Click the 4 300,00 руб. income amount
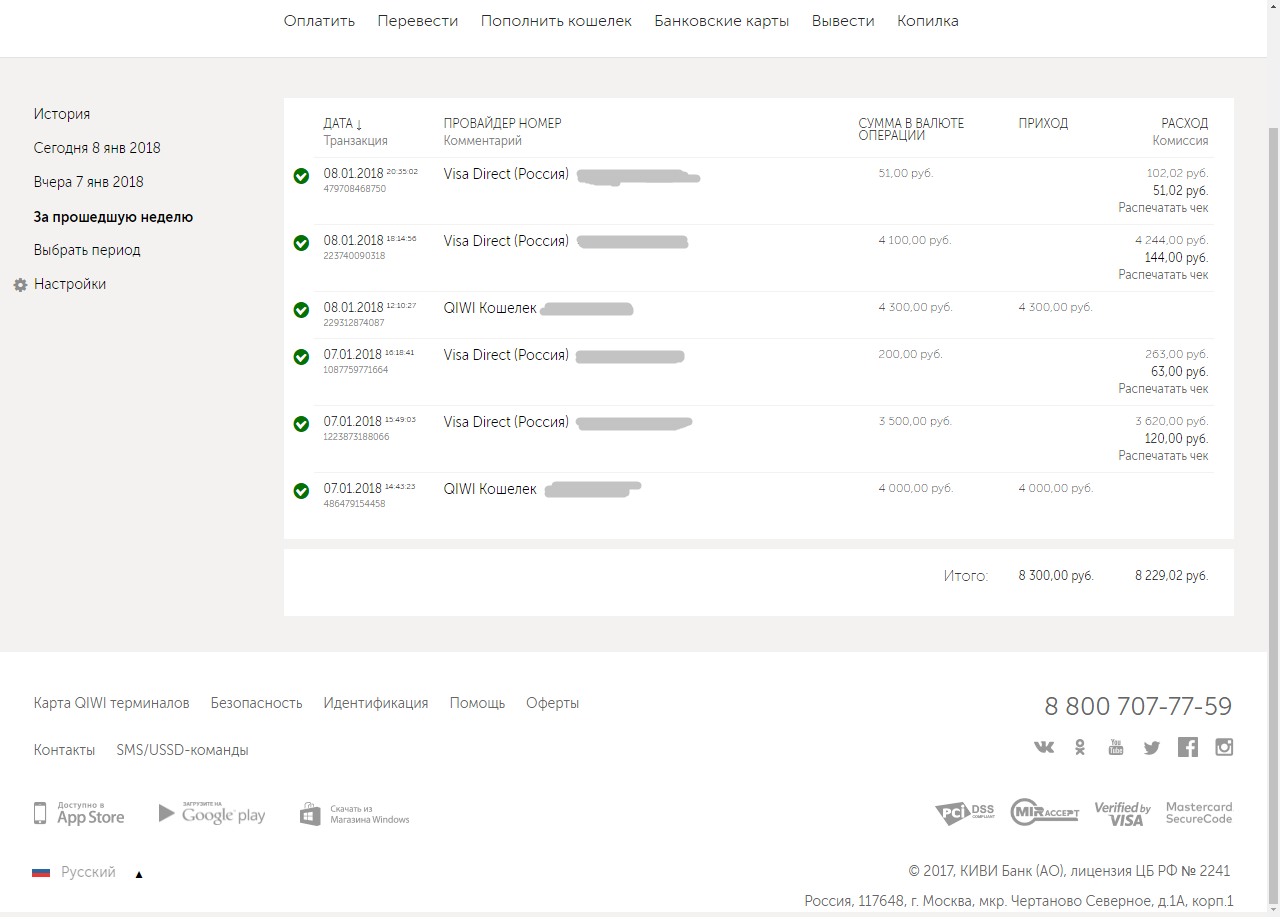The width and height of the screenshot is (1282, 917). tap(1055, 308)
